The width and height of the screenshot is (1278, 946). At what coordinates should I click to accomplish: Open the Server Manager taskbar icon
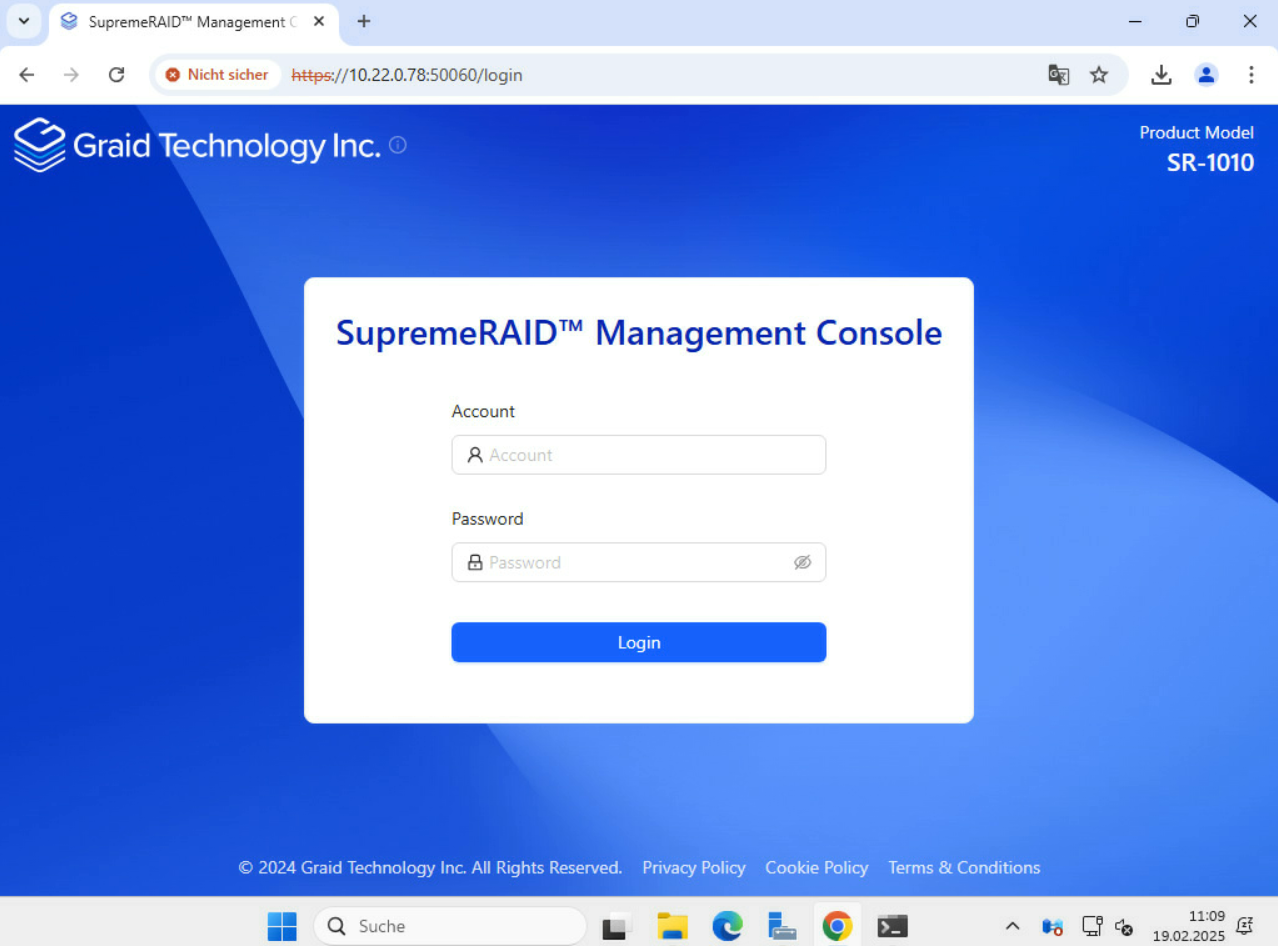click(x=782, y=926)
